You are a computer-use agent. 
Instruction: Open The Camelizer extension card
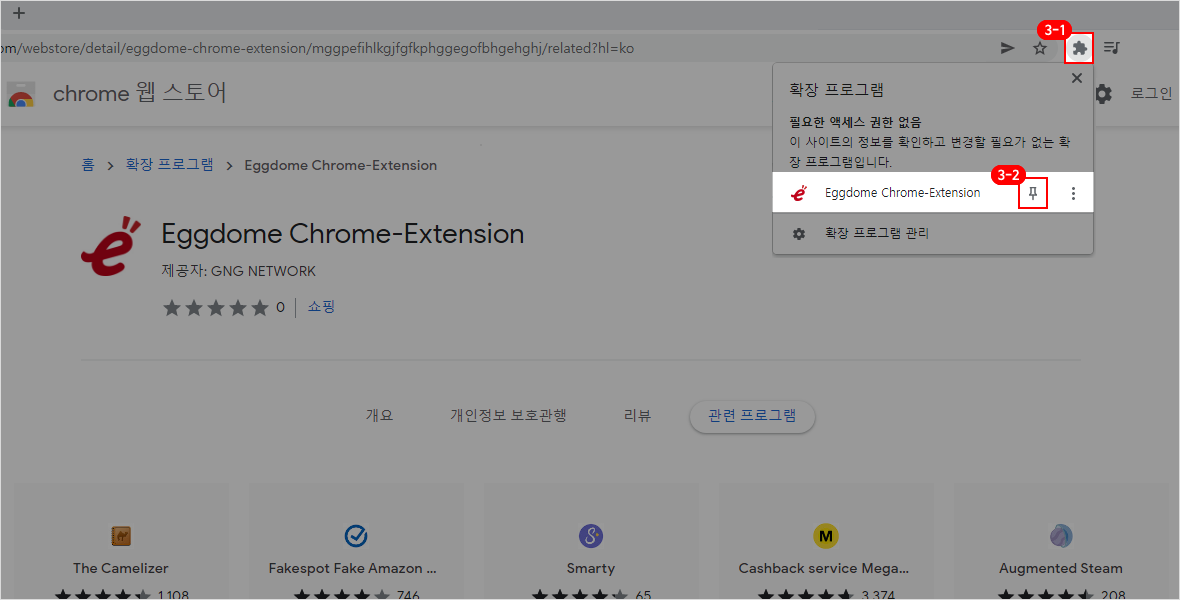[121, 550]
